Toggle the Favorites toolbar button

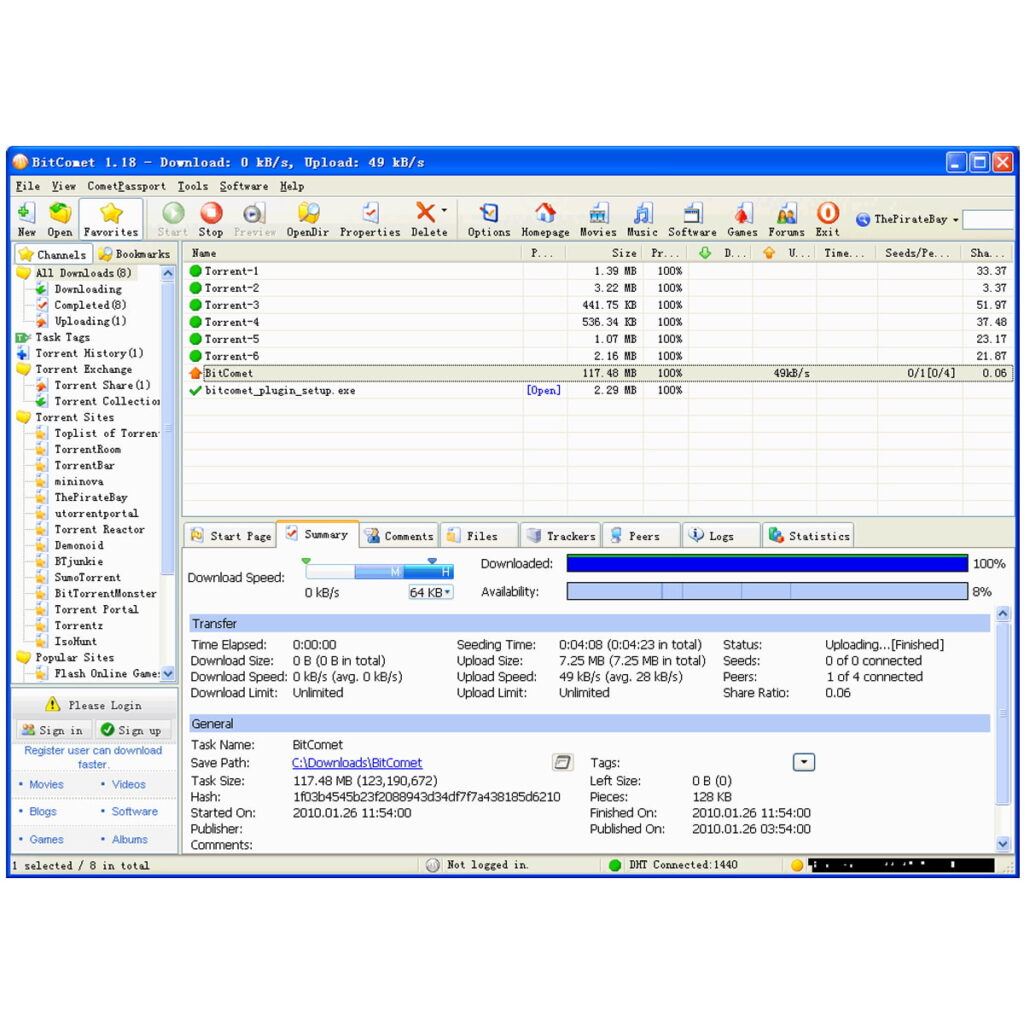[111, 219]
